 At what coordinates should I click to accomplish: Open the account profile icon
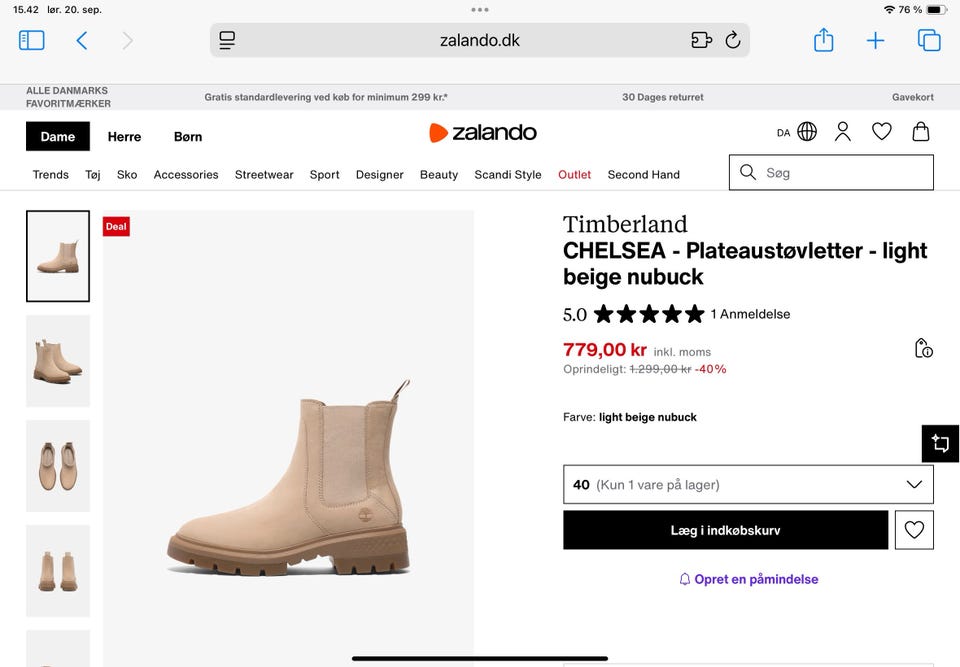[x=842, y=131]
